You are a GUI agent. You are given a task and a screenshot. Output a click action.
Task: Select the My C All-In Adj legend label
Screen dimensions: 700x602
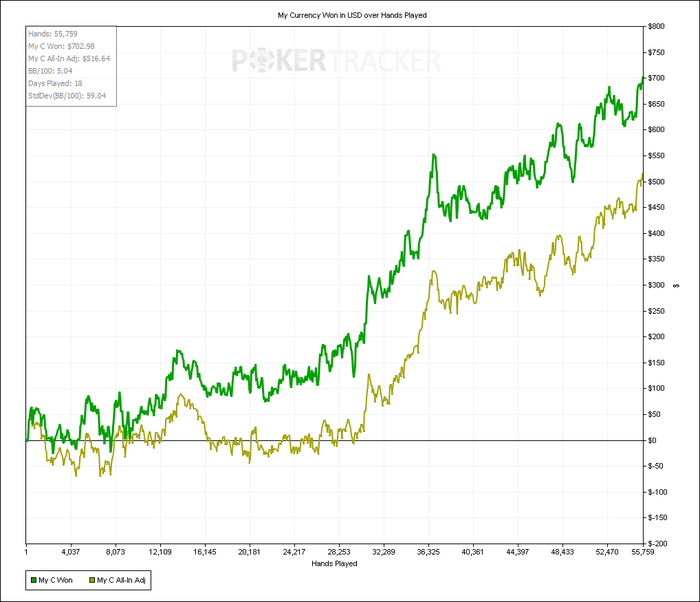tap(121, 580)
